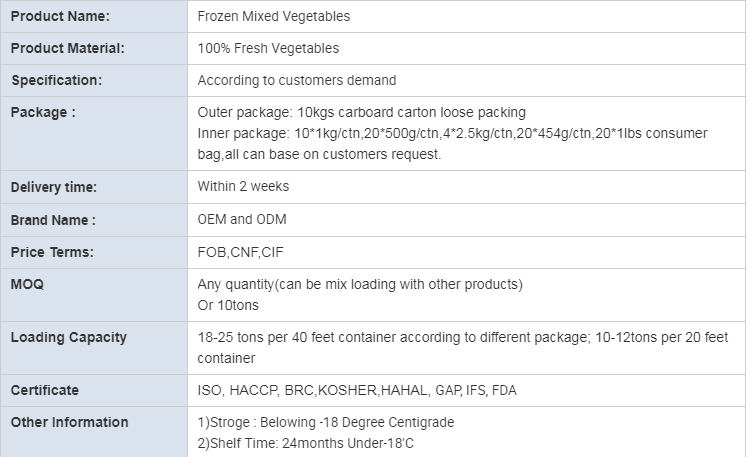750x457 pixels.
Task: Click the Shelf Time 24months line
Action: [x=306, y=444]
